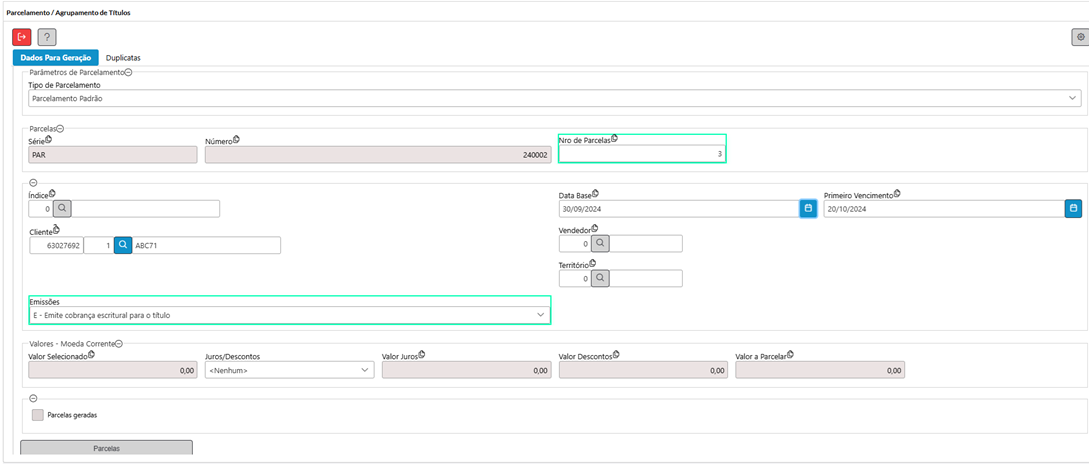This screenshot has width=1089, height=465.
Task: Click the Parcelas button at bottom
Action: (x=106, y=448)
